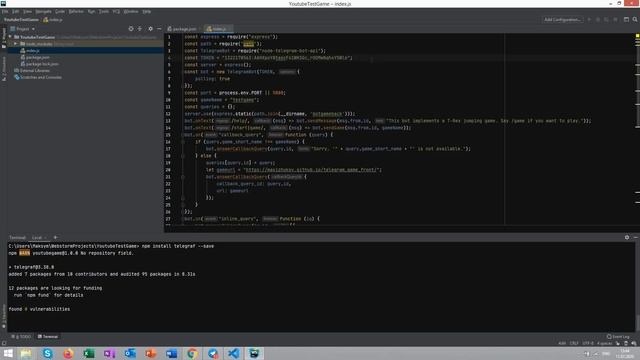Click the 4 spaces indent setting in status bar
This screenshot has width=640, height=360.
click(604, 344)
